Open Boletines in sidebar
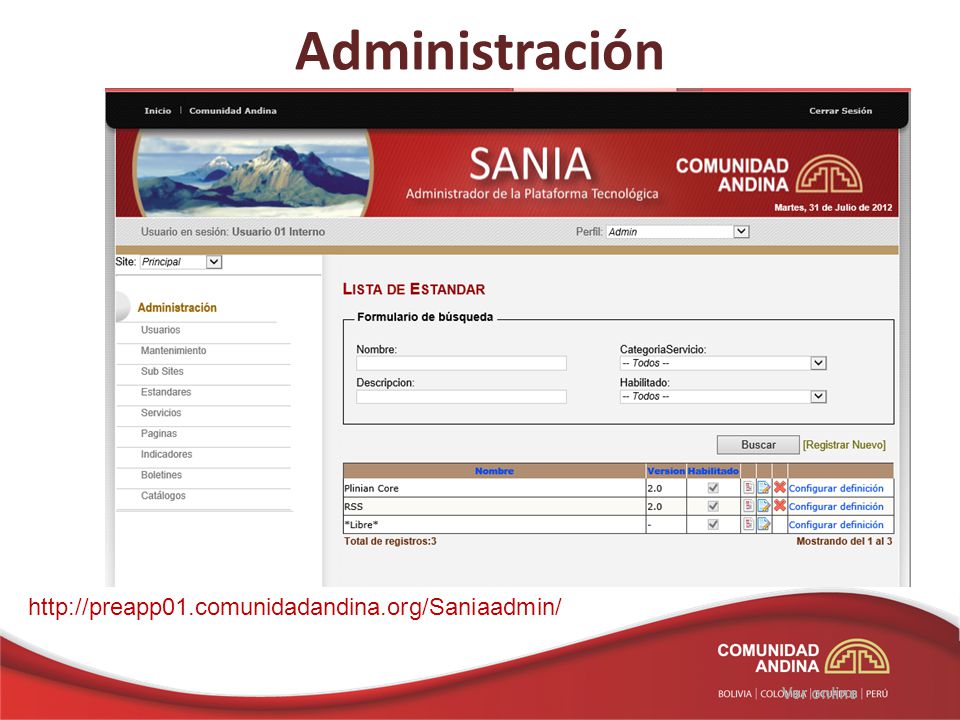Screen dimensions: 960x720 point(161,475)
